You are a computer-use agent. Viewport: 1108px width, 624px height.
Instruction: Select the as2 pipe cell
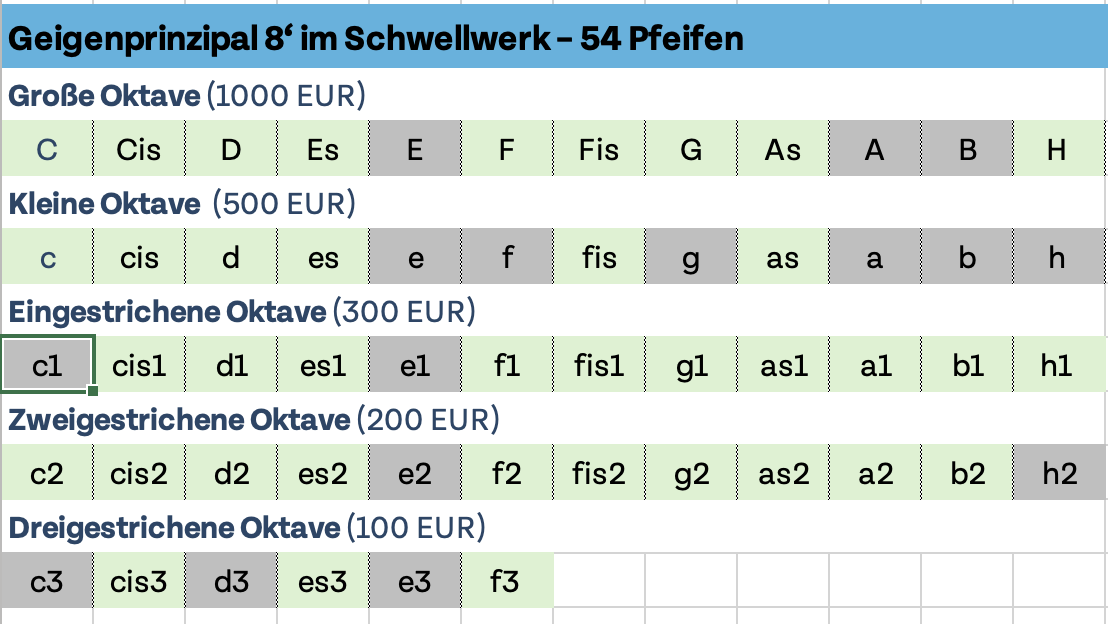click(x=782, y=473)
